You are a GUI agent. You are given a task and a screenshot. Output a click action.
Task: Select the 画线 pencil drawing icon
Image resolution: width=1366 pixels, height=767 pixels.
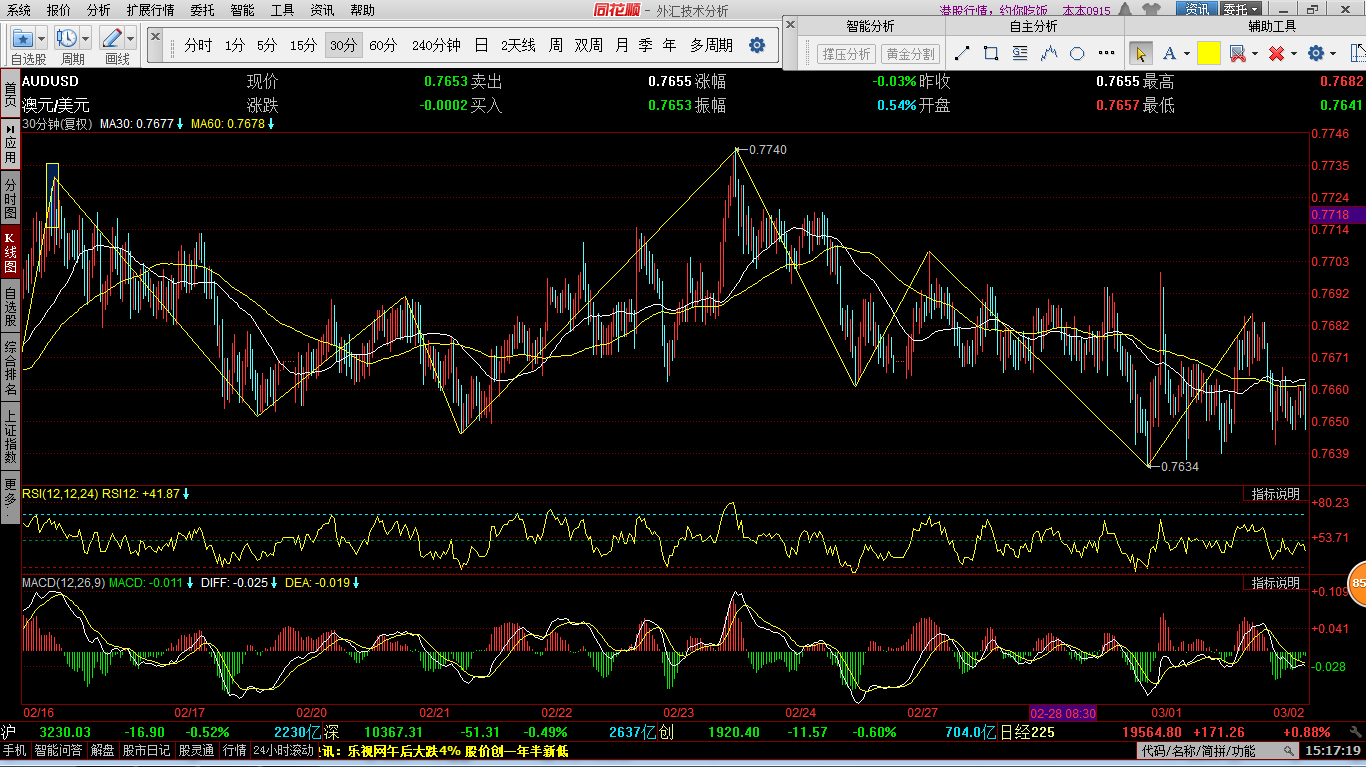coord(112,38)
